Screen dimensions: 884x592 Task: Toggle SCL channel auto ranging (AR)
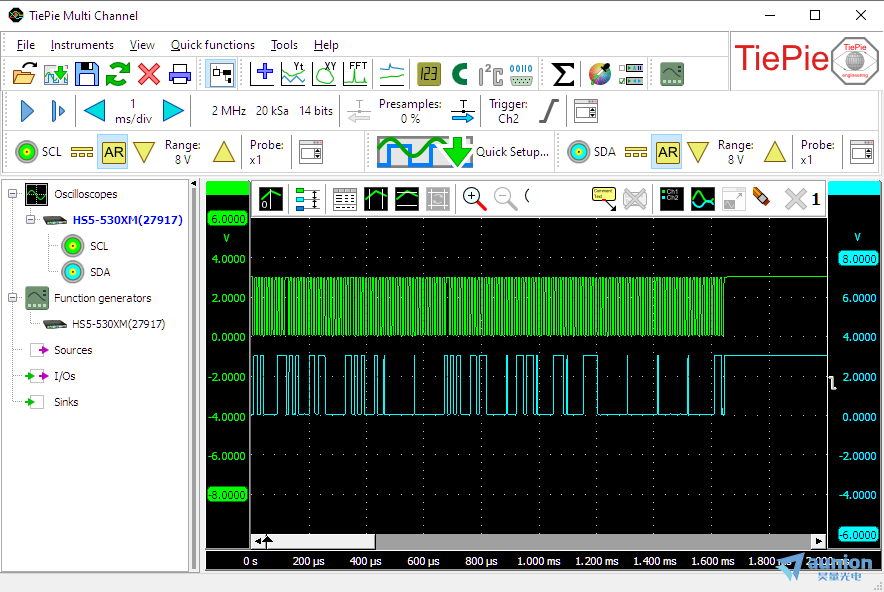pos(114,152)
